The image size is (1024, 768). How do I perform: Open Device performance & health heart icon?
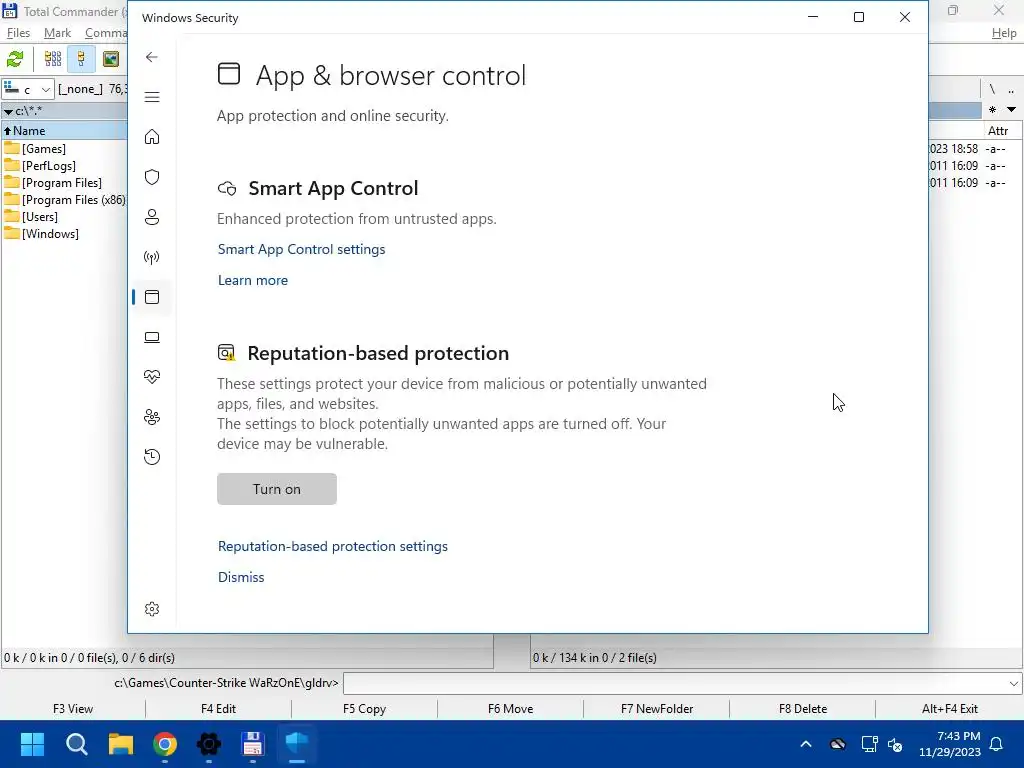(152, 377)
